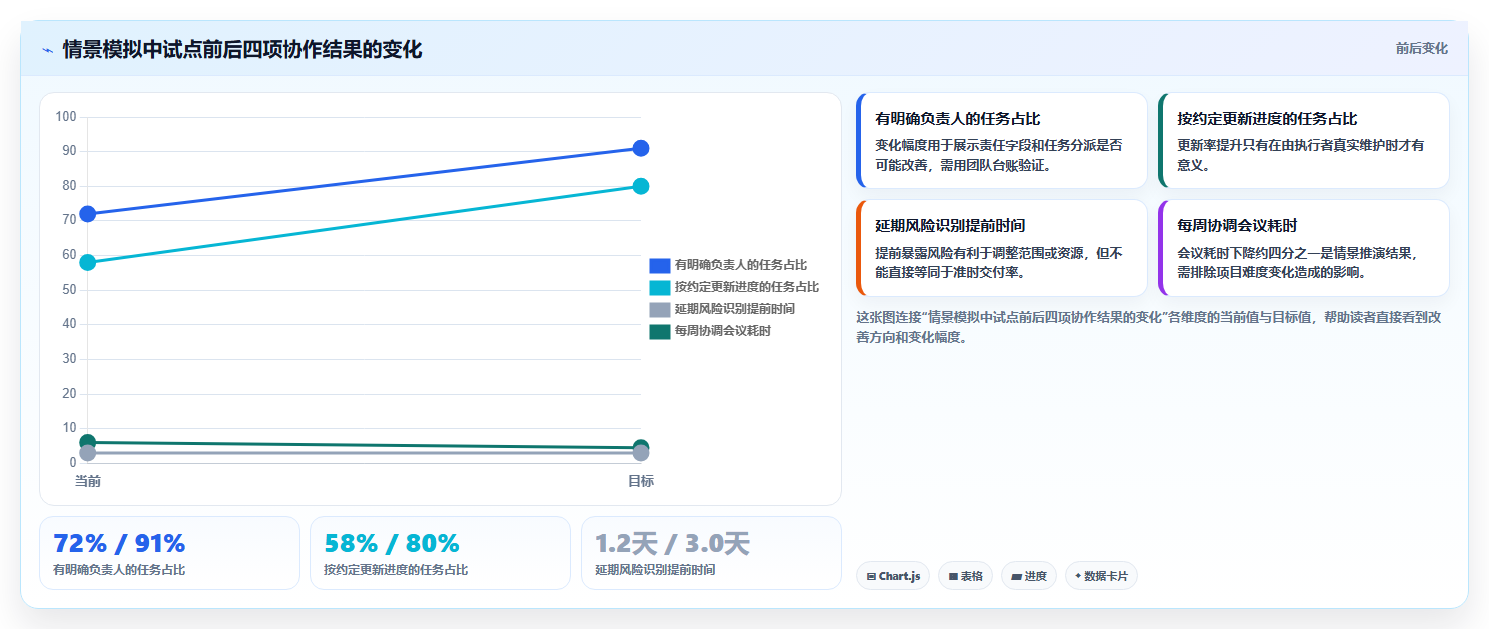Click the 当前 x-axis label

tap(88, 481)
